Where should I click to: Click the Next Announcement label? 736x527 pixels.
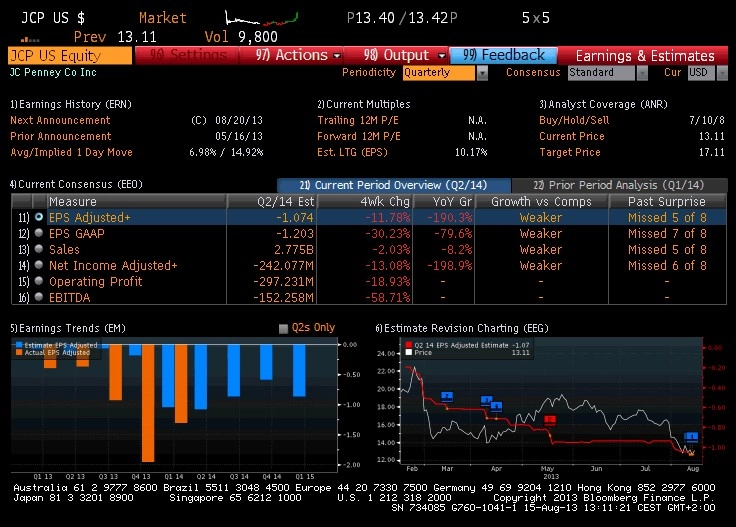tap(60, 120)
